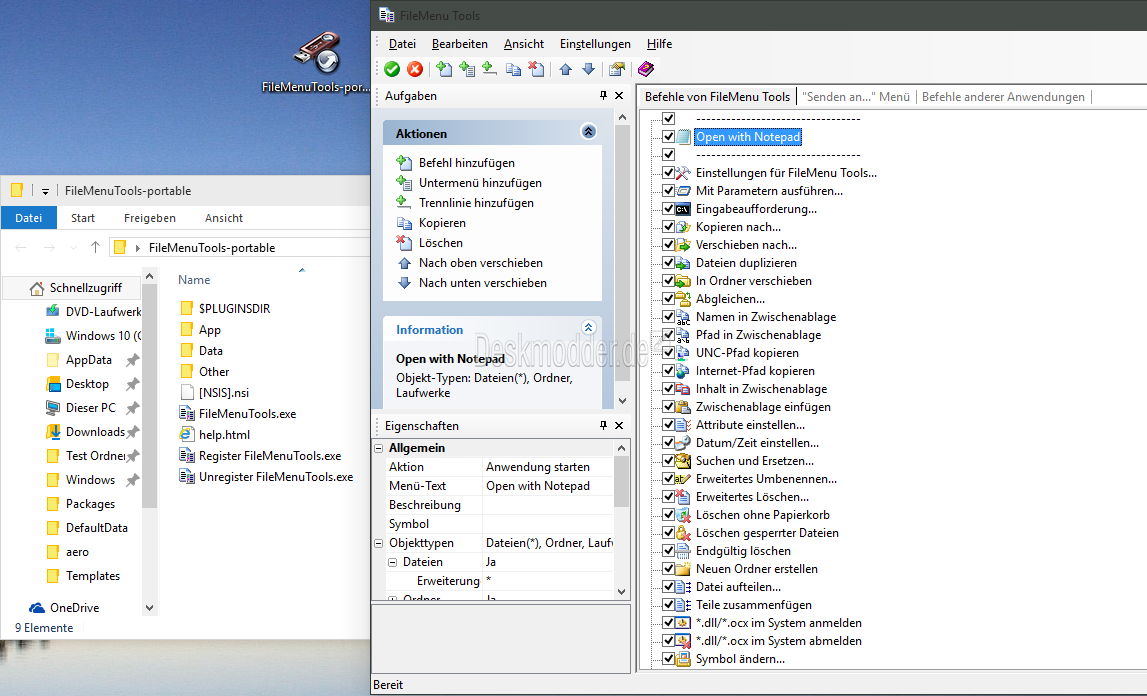Click the Move up arrow in toolbar
Viewport: 1147px width, 696px height.
coord(565,69)
